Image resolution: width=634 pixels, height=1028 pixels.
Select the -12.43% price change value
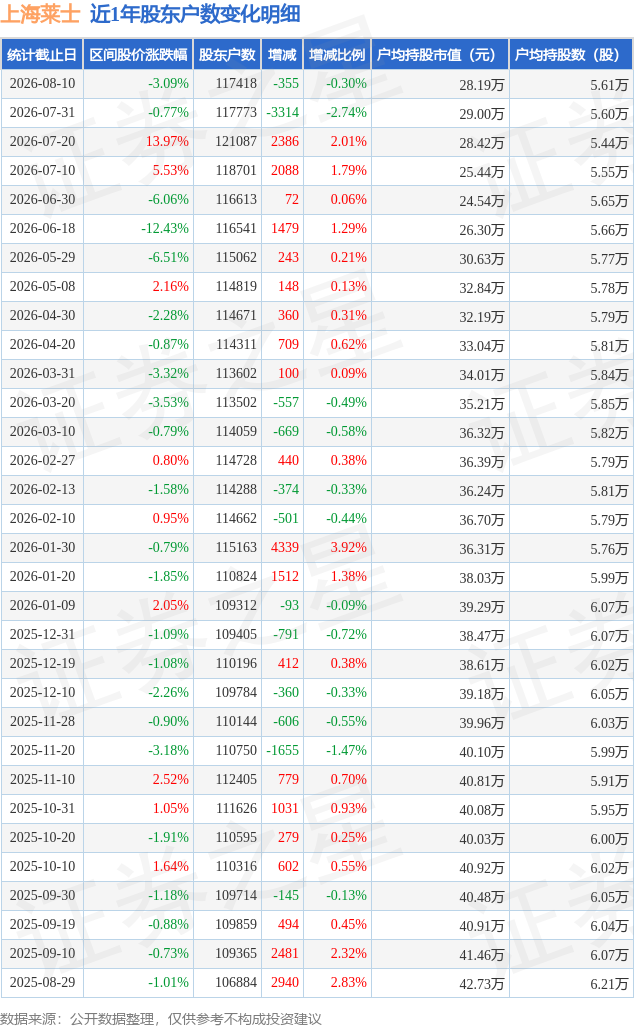(x=165, y=229)
